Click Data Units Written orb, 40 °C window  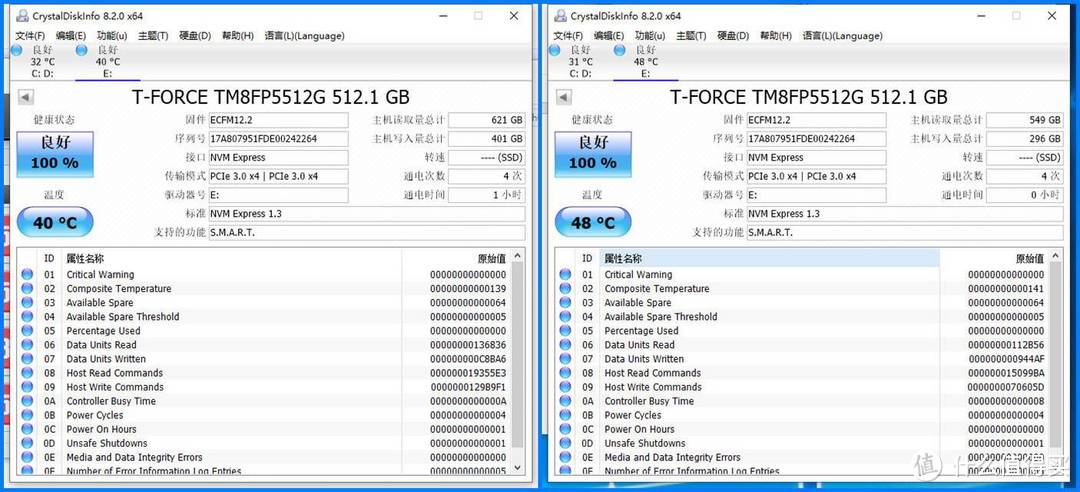27,359
